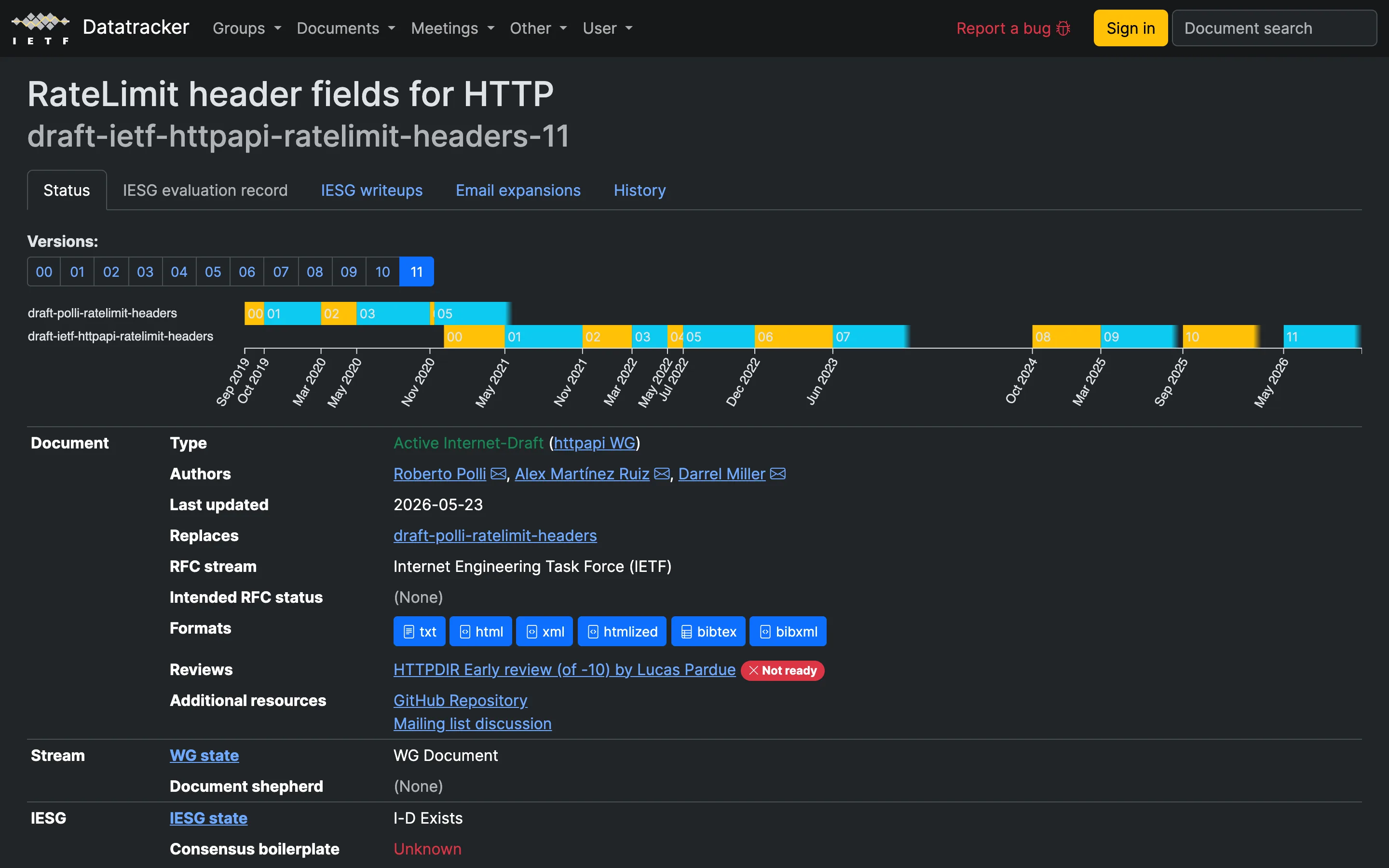Click draft-ietf-httpapi timeline bar 08
The image size is (1389, 868).
pyautogui.click(x=1066, y=337)
